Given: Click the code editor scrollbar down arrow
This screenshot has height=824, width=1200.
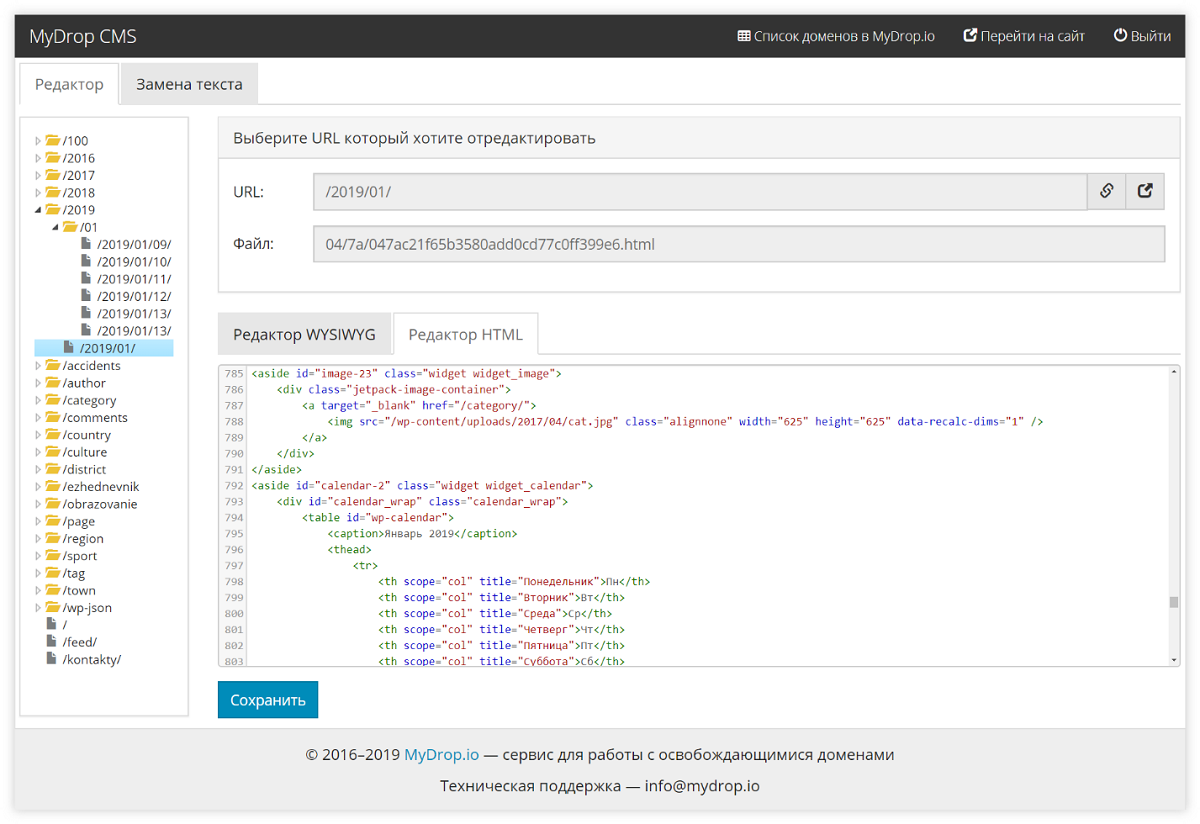Looking at the screenshot, I should pos(1174,660).
